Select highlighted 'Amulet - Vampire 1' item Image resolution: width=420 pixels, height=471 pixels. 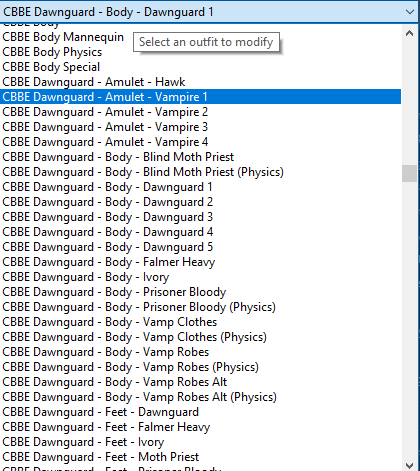coord(200,97)
